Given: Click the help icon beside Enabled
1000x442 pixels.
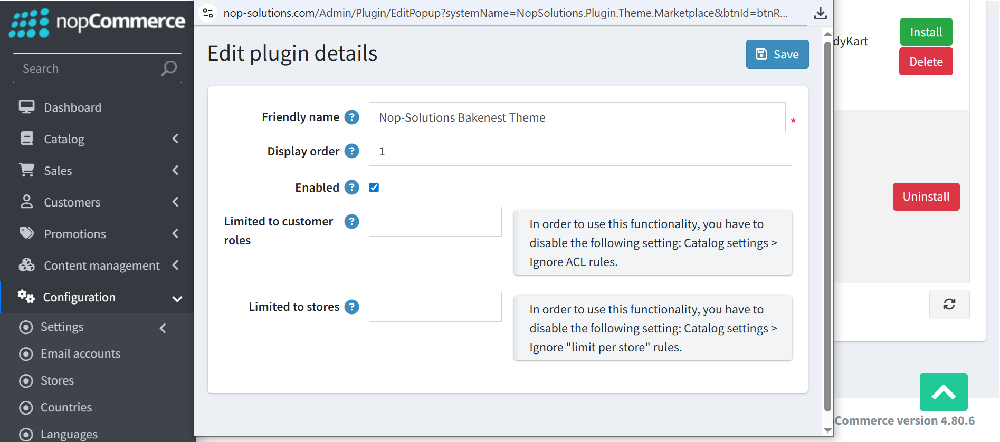Looking at the screenshot, I should (x=352, y=187).
